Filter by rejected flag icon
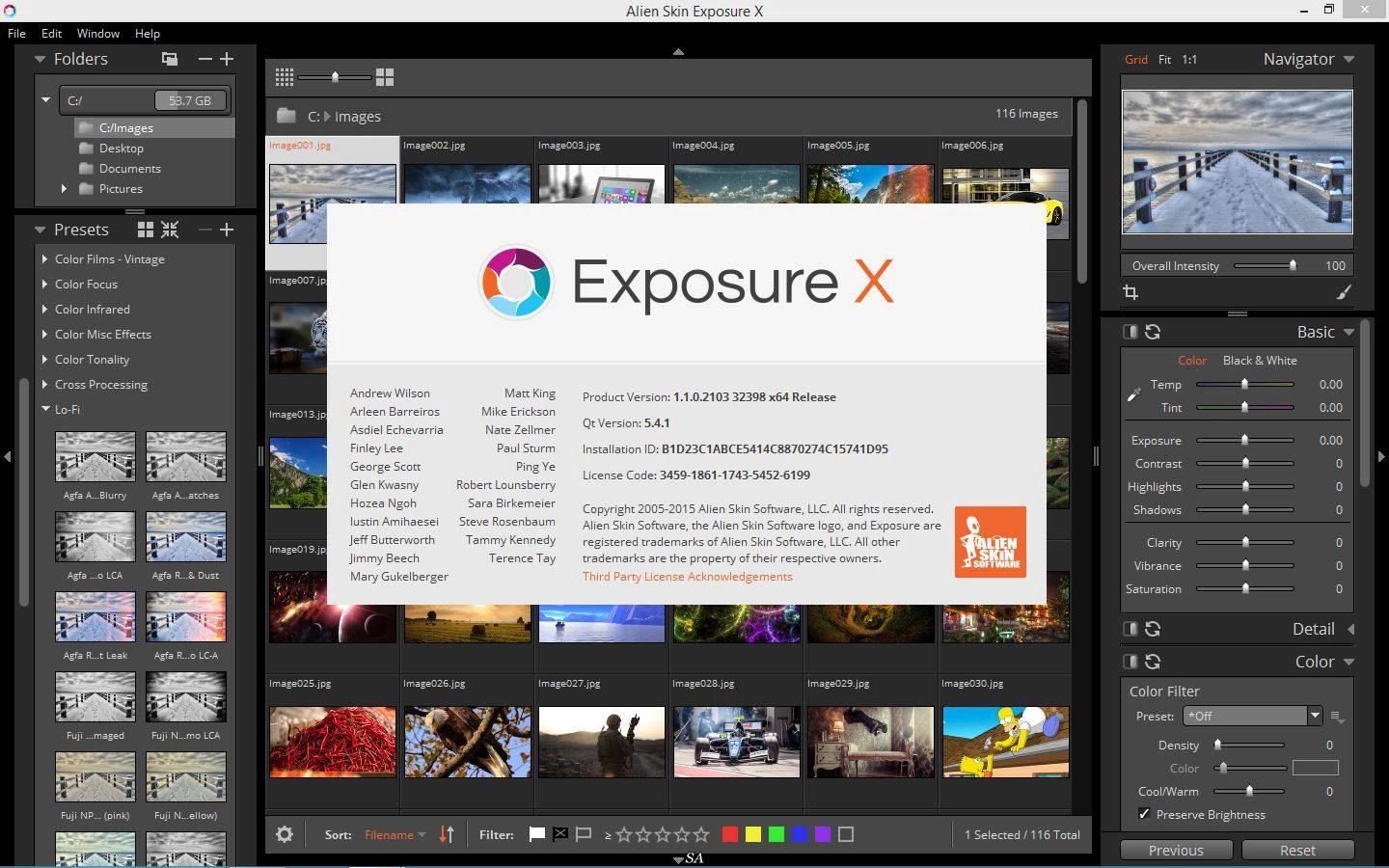1389x868 pixels. 560,834
